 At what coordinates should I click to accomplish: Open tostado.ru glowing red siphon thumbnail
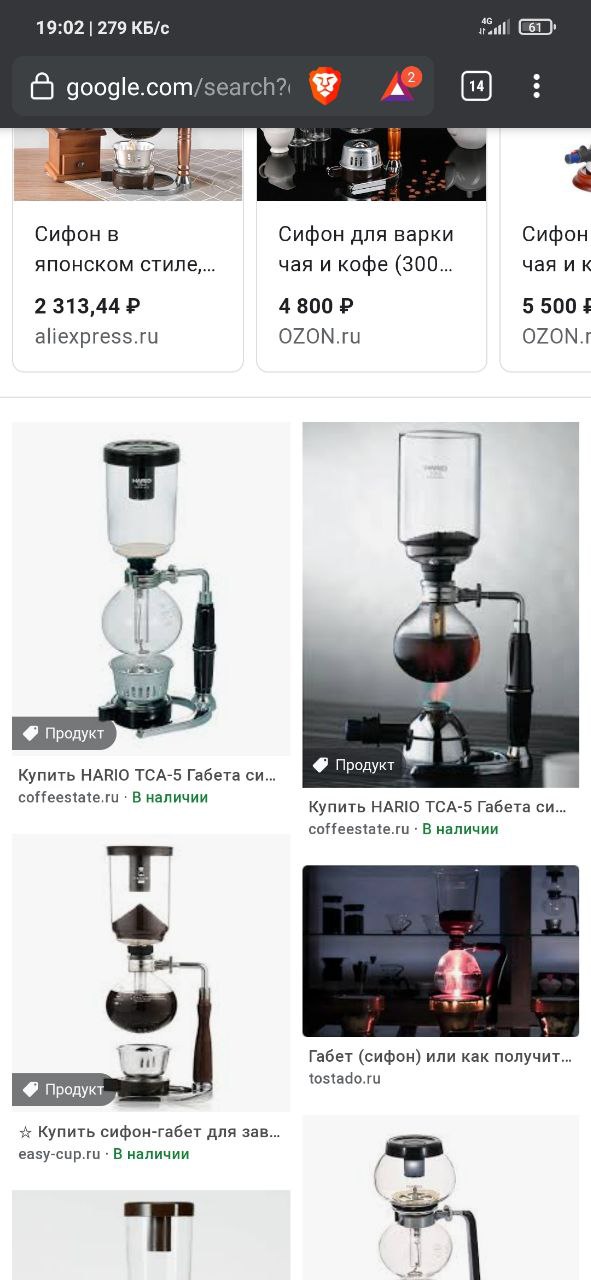tap(441, 951)
